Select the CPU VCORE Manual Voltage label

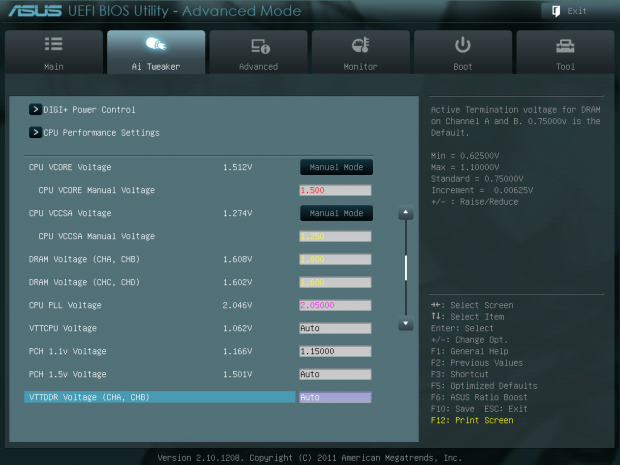[x=96, y=190]
